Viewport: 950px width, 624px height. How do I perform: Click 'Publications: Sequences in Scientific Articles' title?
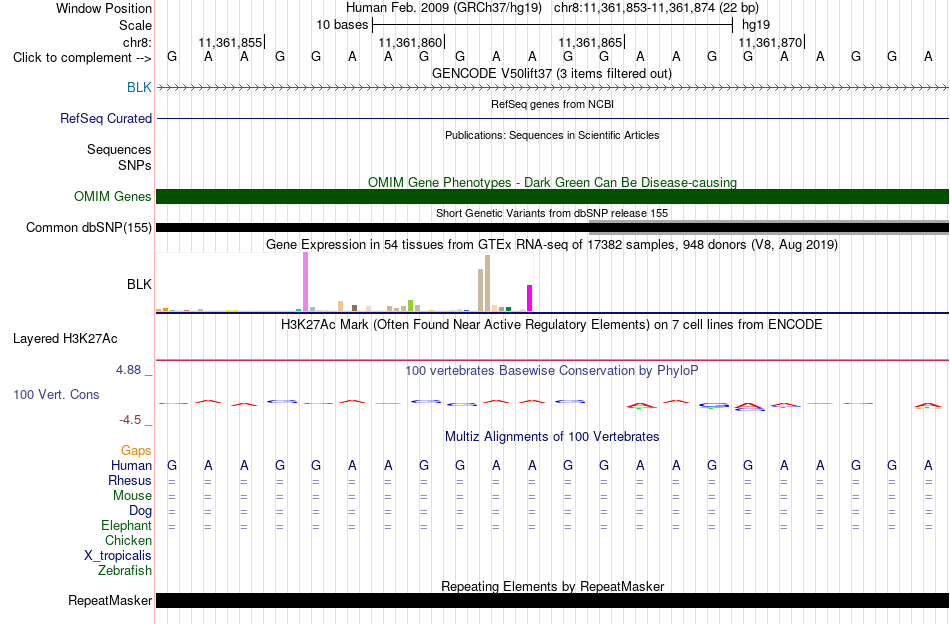point(552,135)
